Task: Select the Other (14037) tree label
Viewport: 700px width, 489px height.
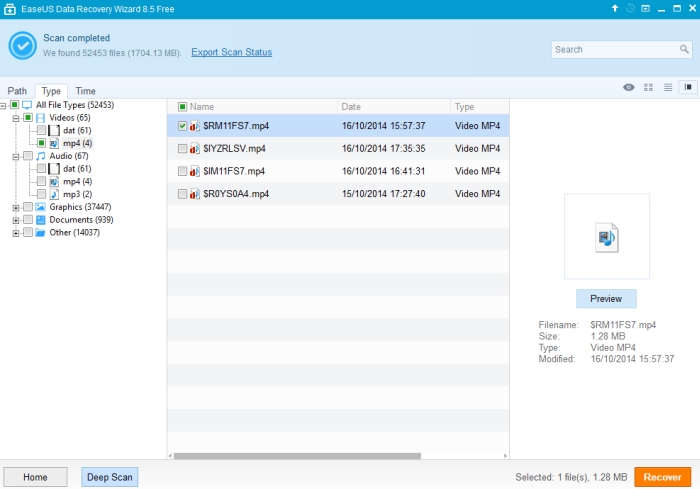Action: click(75, 233)
